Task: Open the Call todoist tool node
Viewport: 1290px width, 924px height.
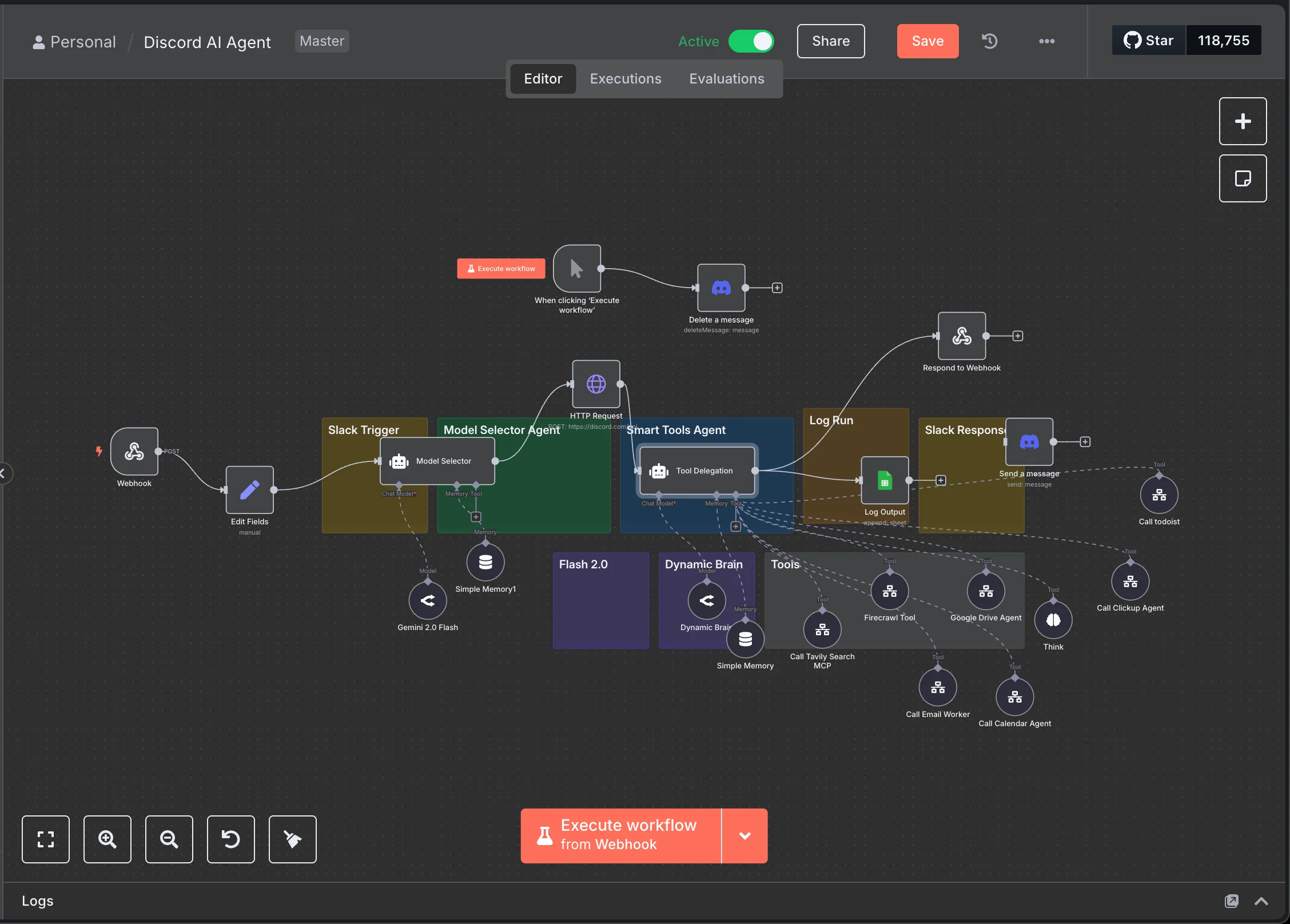Action: click(x=1159, y=495)
